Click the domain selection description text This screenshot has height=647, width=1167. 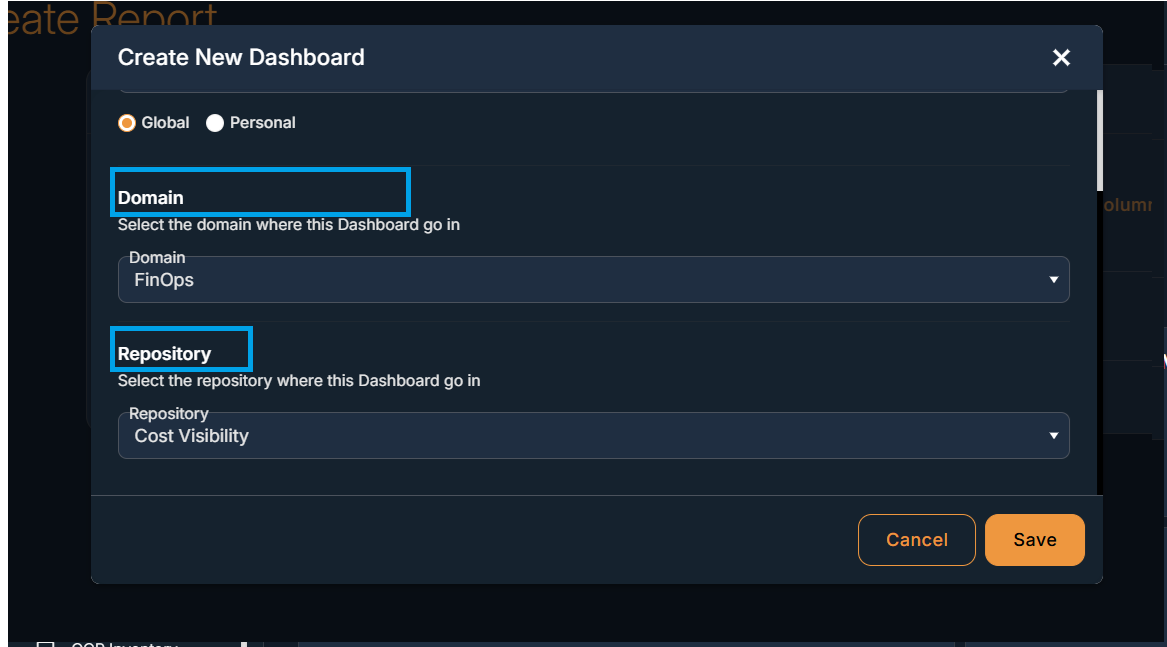click(289, 225)
